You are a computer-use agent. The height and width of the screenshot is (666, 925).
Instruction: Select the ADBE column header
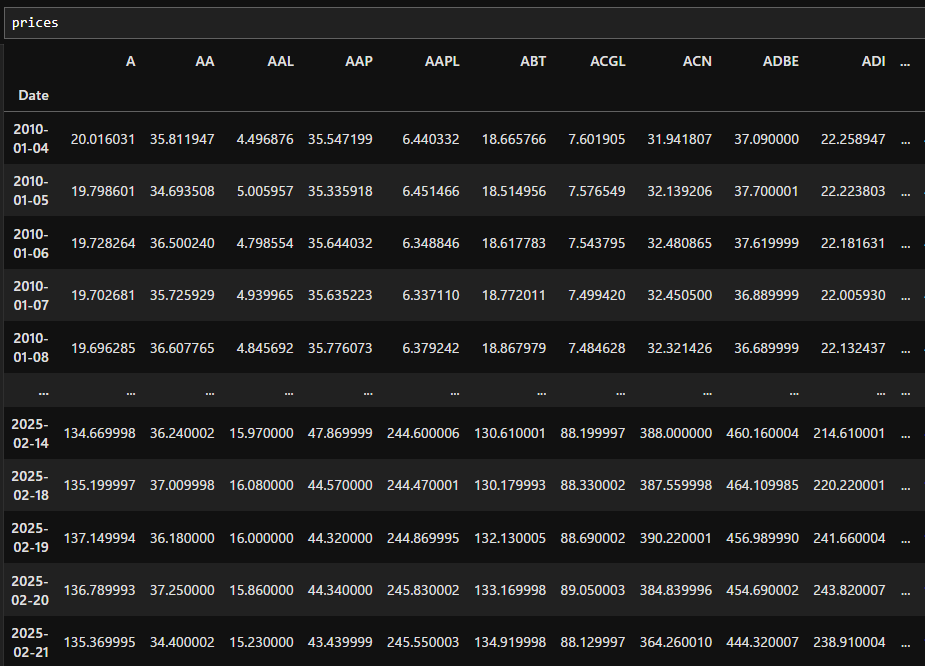[780, 61]
